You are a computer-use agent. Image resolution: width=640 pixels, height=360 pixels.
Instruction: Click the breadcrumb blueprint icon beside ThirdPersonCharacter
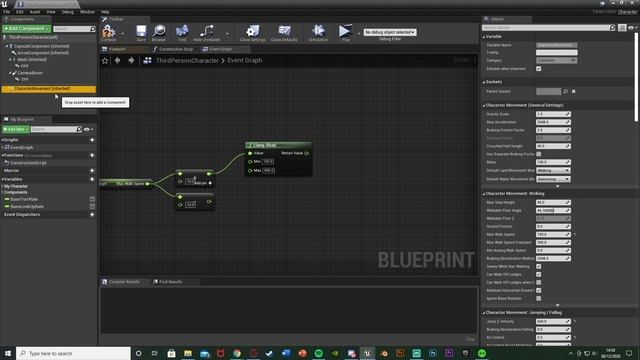tap(147, 60)
